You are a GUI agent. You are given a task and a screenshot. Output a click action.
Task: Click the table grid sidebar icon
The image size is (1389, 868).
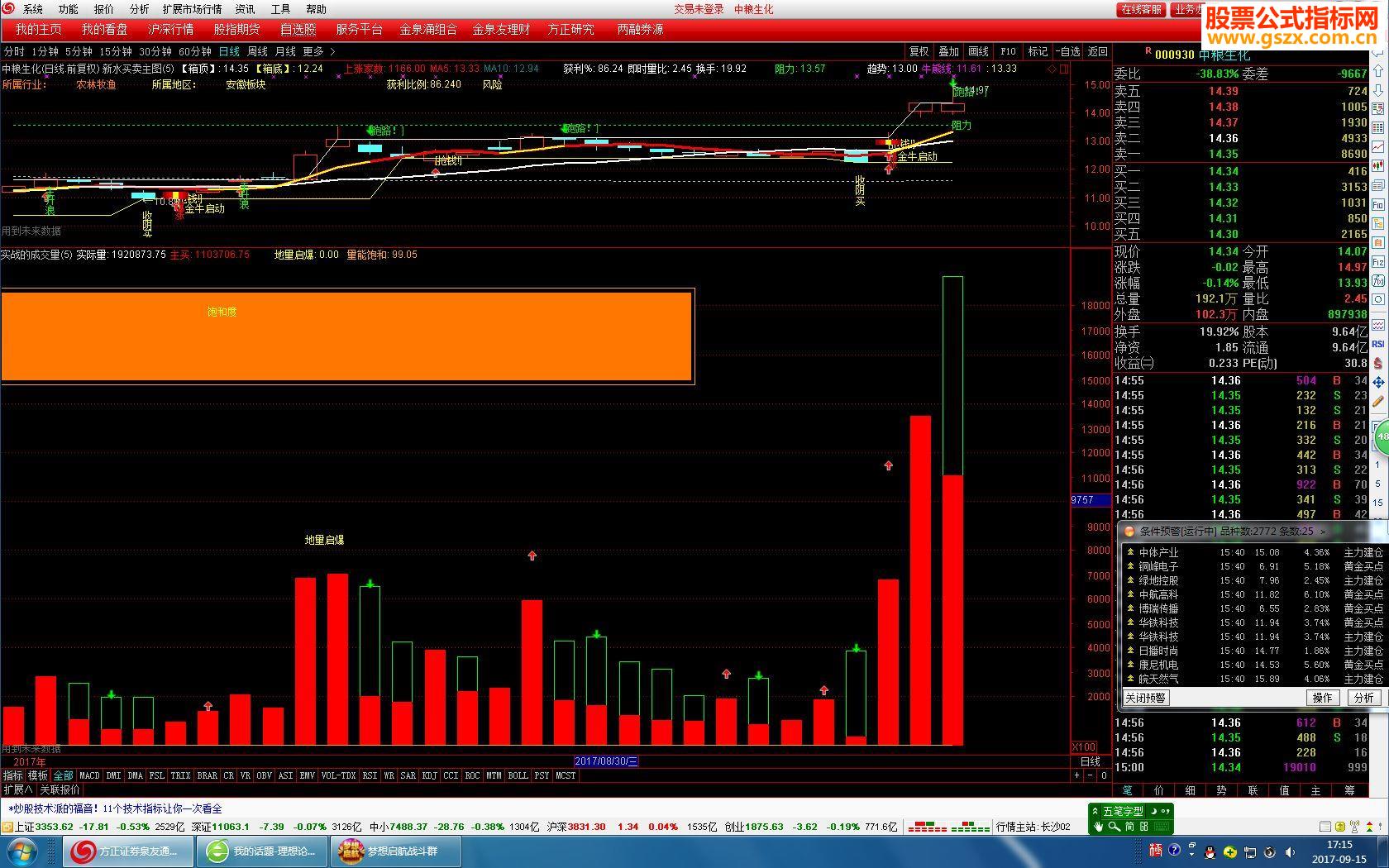click(1378, 127)
